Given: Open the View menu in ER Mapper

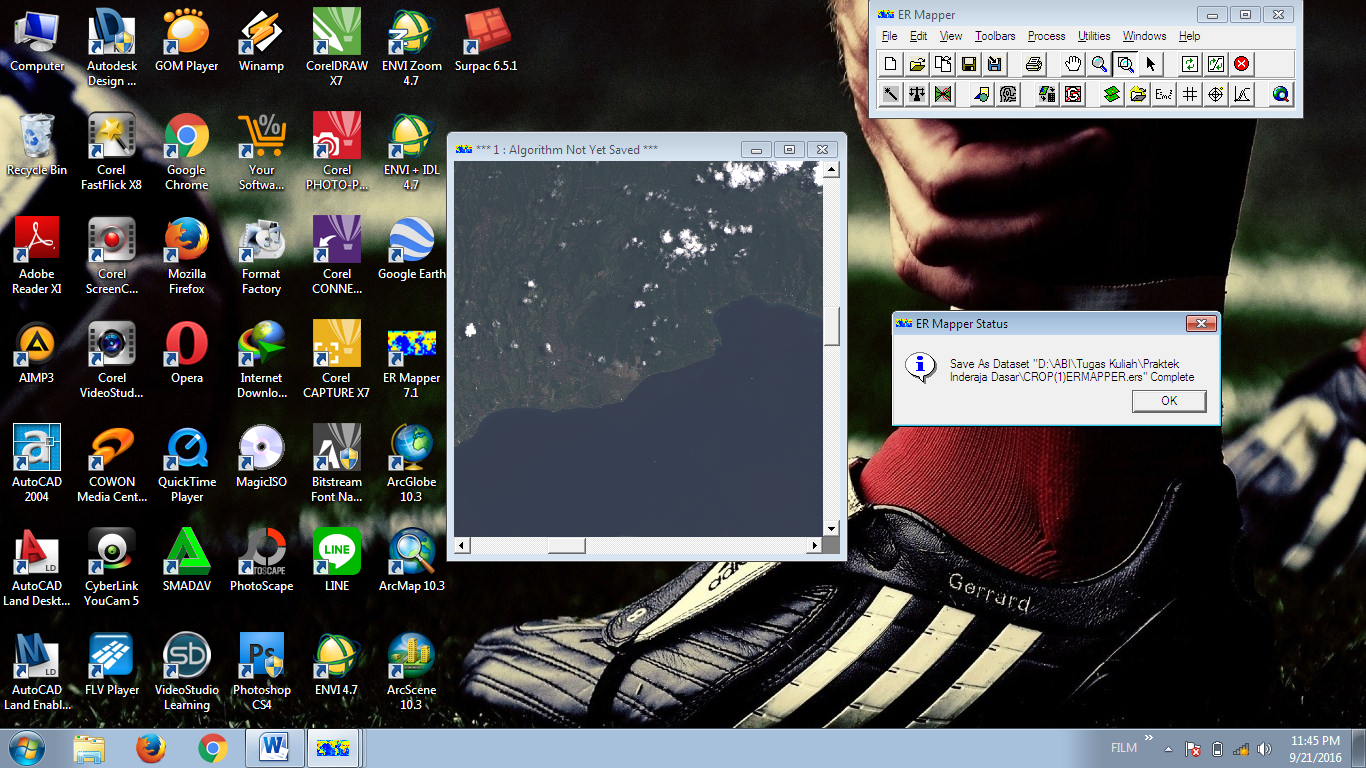Looking at the screenshot, I should 951,36.
